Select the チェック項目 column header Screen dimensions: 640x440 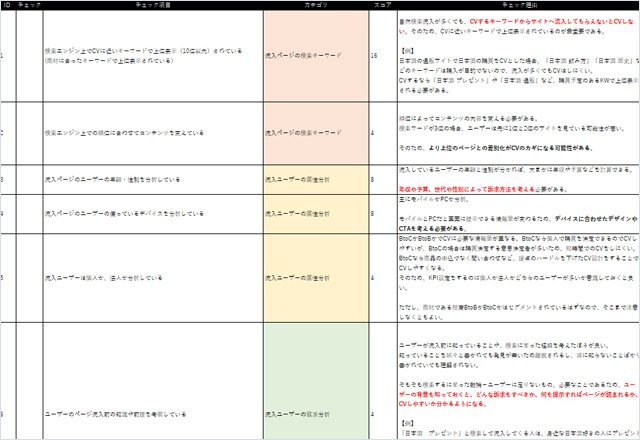(153, 5)
